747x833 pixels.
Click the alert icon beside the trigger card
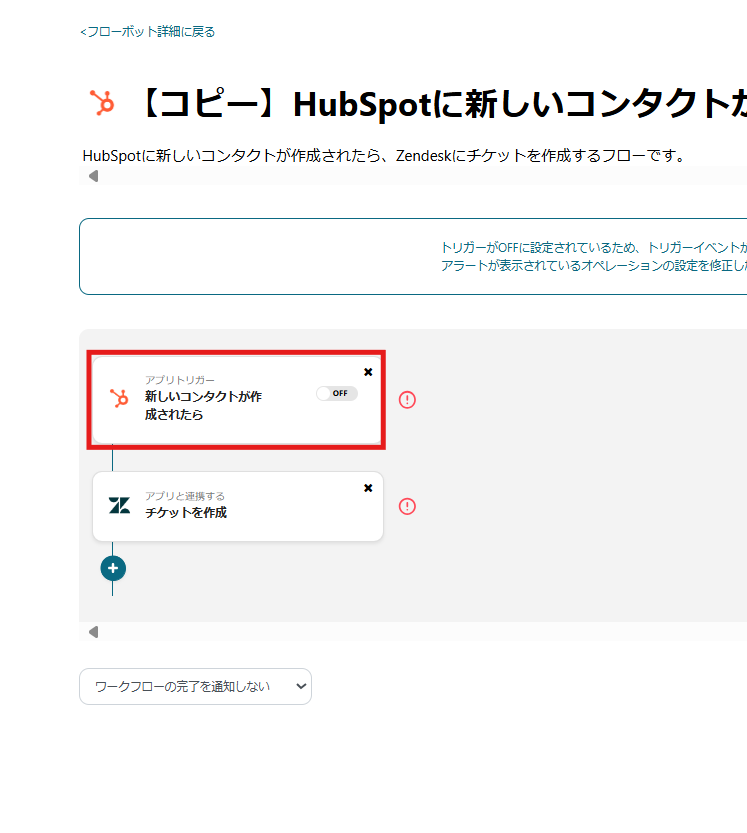[408, 400]
